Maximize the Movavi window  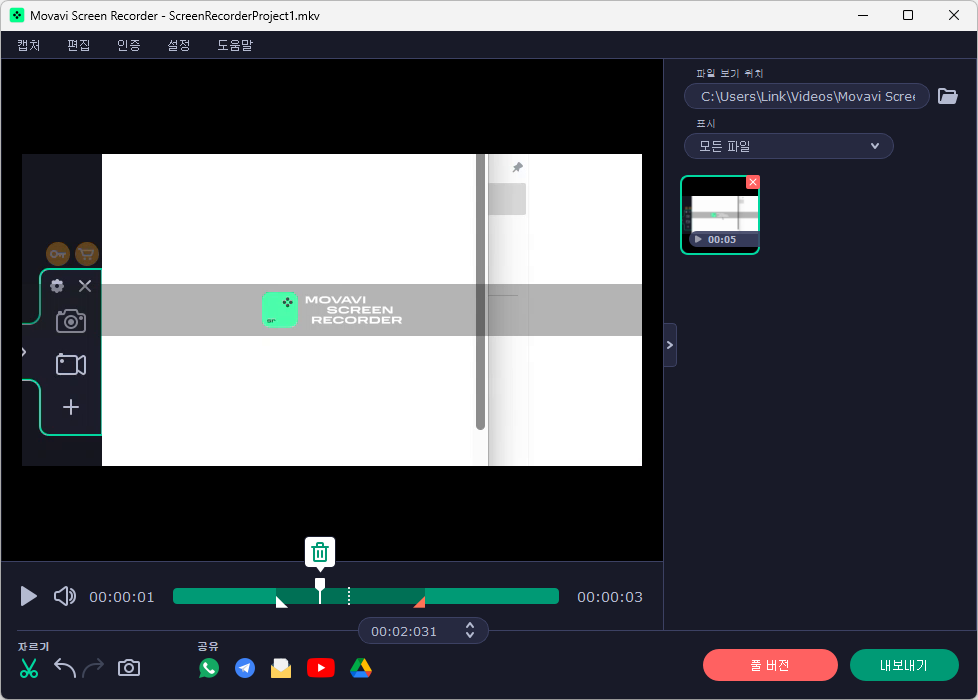[x=908, y=15]
